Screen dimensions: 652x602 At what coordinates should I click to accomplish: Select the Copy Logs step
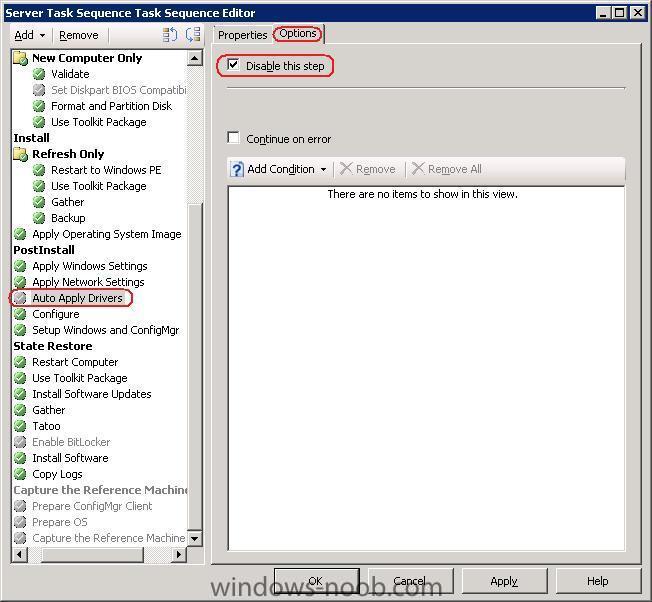pos(57,474)
